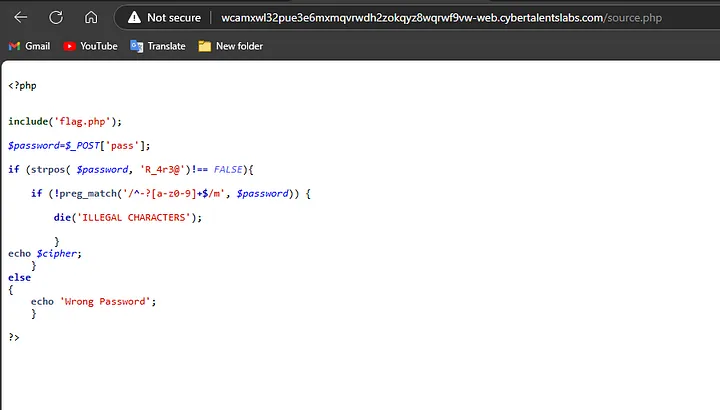Open the New folder bookmark folder

[231, 46]
